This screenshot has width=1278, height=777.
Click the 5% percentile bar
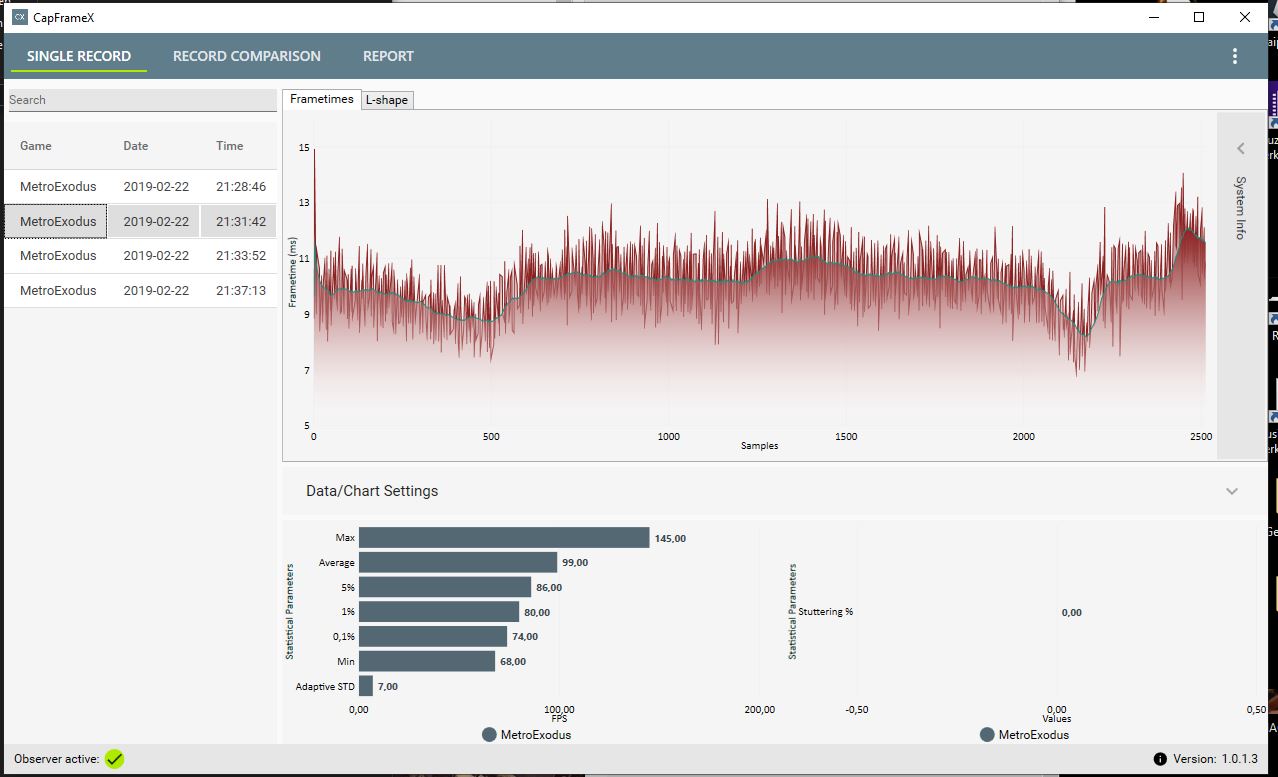[x=445, y=587]
